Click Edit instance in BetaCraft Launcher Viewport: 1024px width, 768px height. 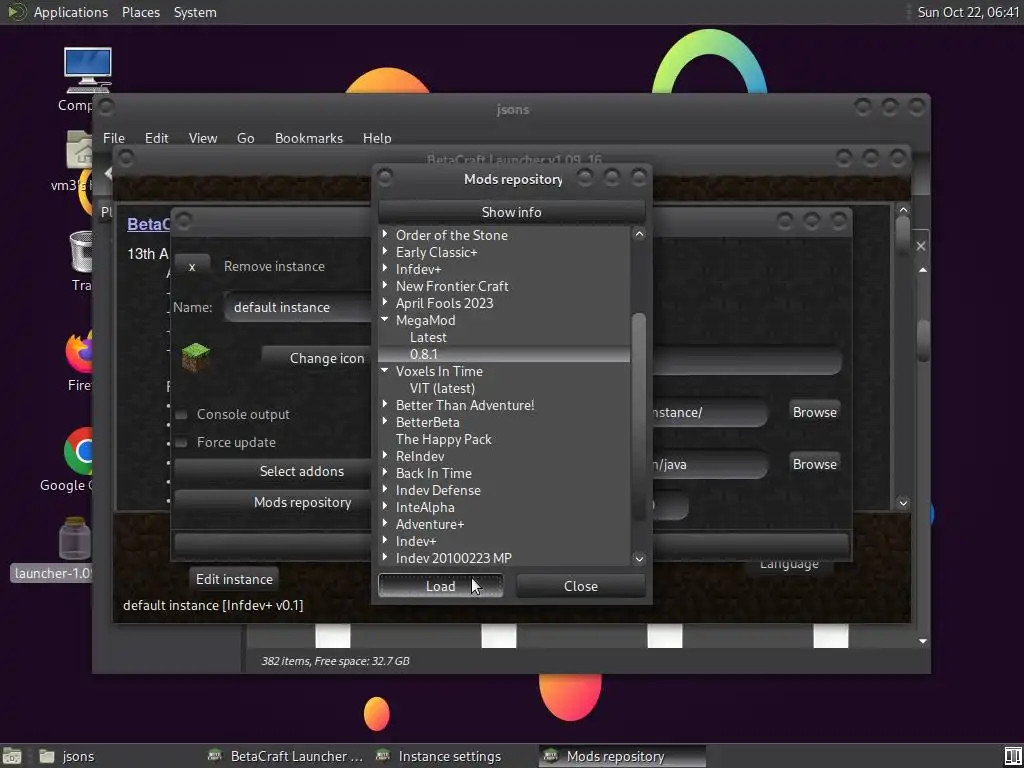tap(234, 579)
